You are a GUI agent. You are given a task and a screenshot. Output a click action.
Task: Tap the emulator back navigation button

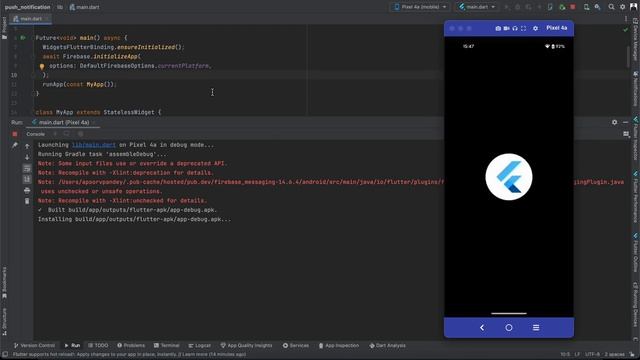click(x=482, y=327)
